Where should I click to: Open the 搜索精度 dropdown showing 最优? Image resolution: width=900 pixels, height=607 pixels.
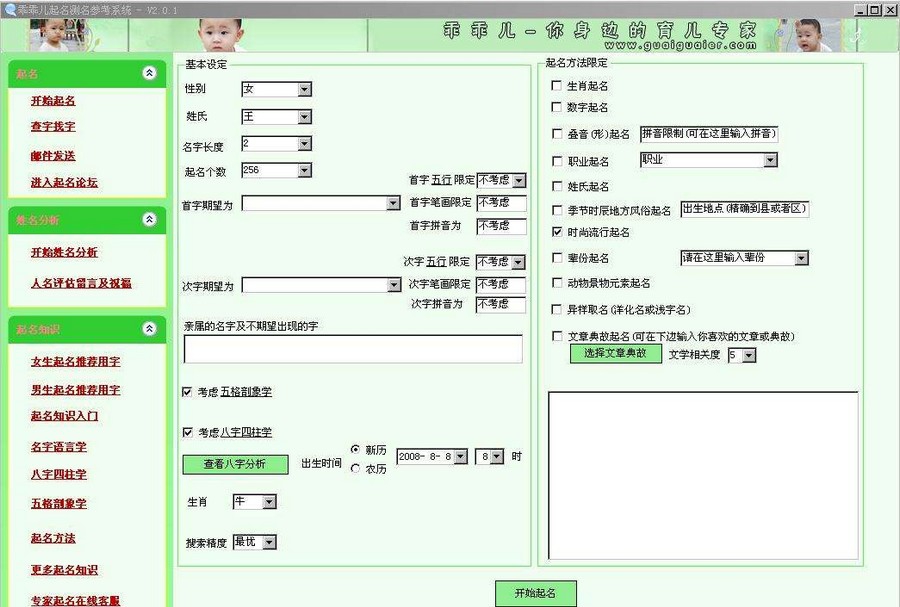[271, 541]
